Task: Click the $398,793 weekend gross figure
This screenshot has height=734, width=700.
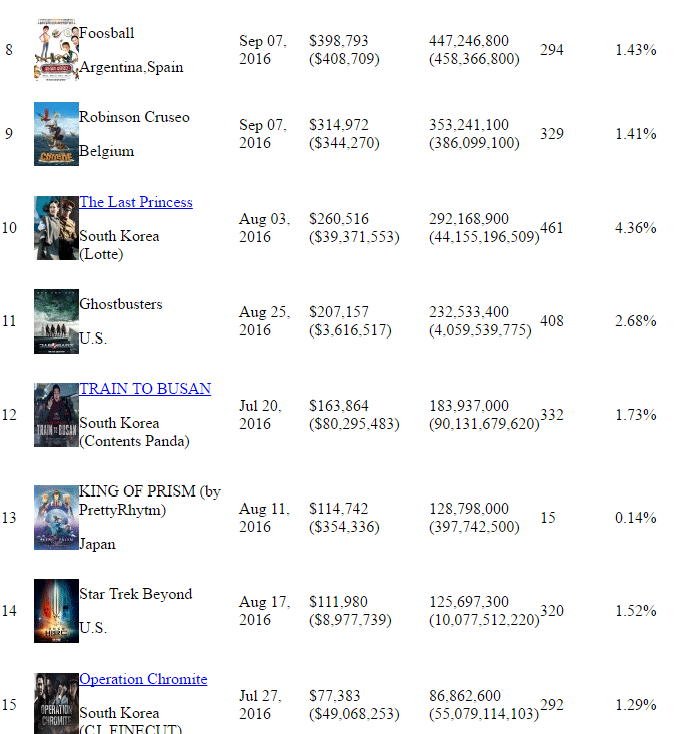Action: (339, 41)
